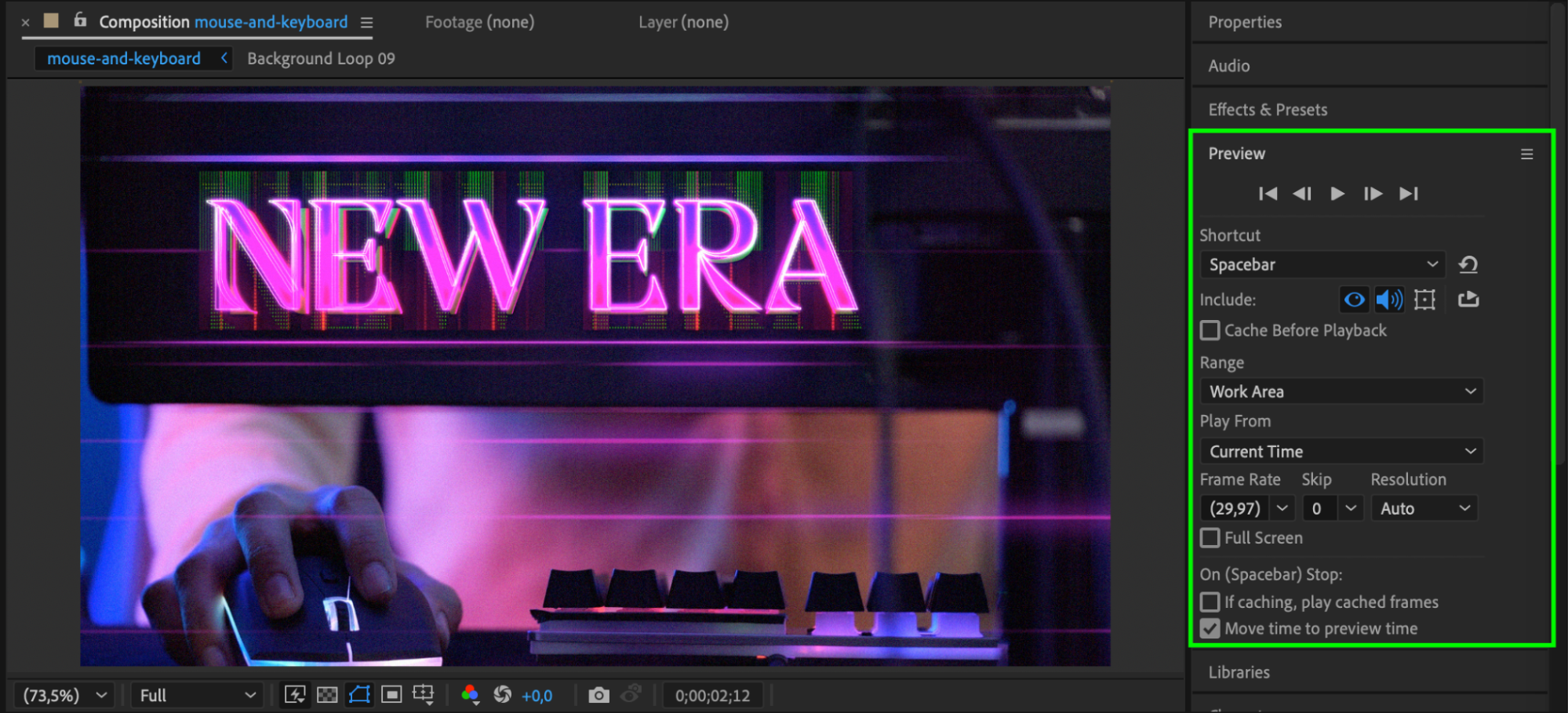Click the reset shortcut arrow icon
Screen dimensions: 1568x713
point(1468,265)
